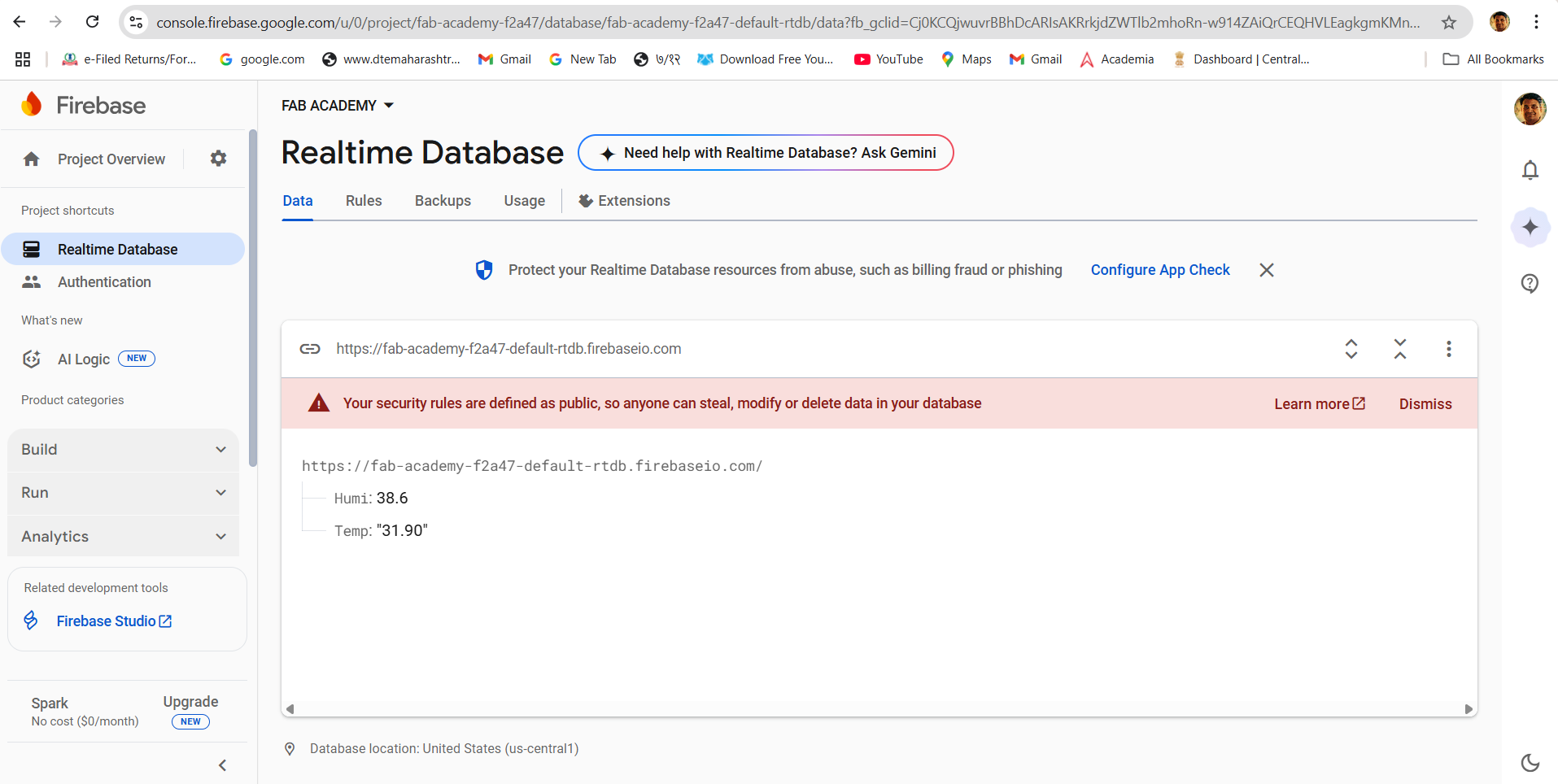The image size is (1558, 784).
Task: Click the Firebase flame logo
Action: (x=32, y=105)
